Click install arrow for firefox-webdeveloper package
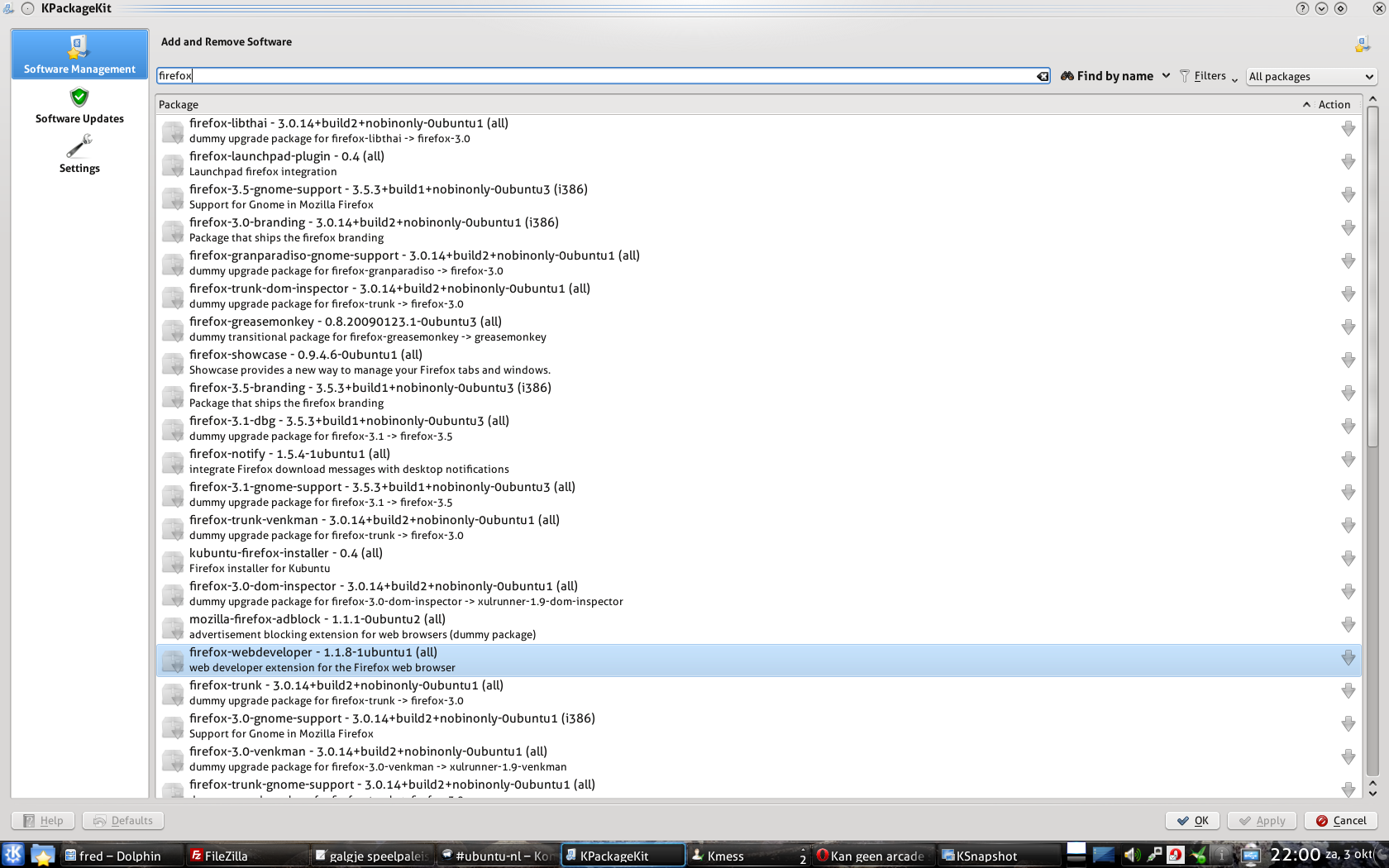This screenshot has height=868, width=1389. click(x=1348, y=658)
